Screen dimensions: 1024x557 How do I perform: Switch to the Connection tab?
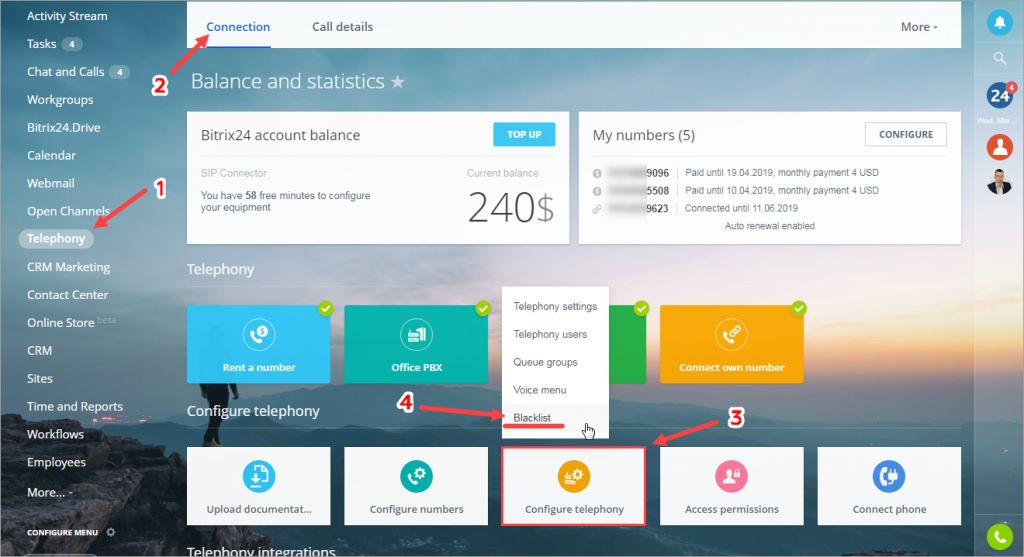pos(238,27)
